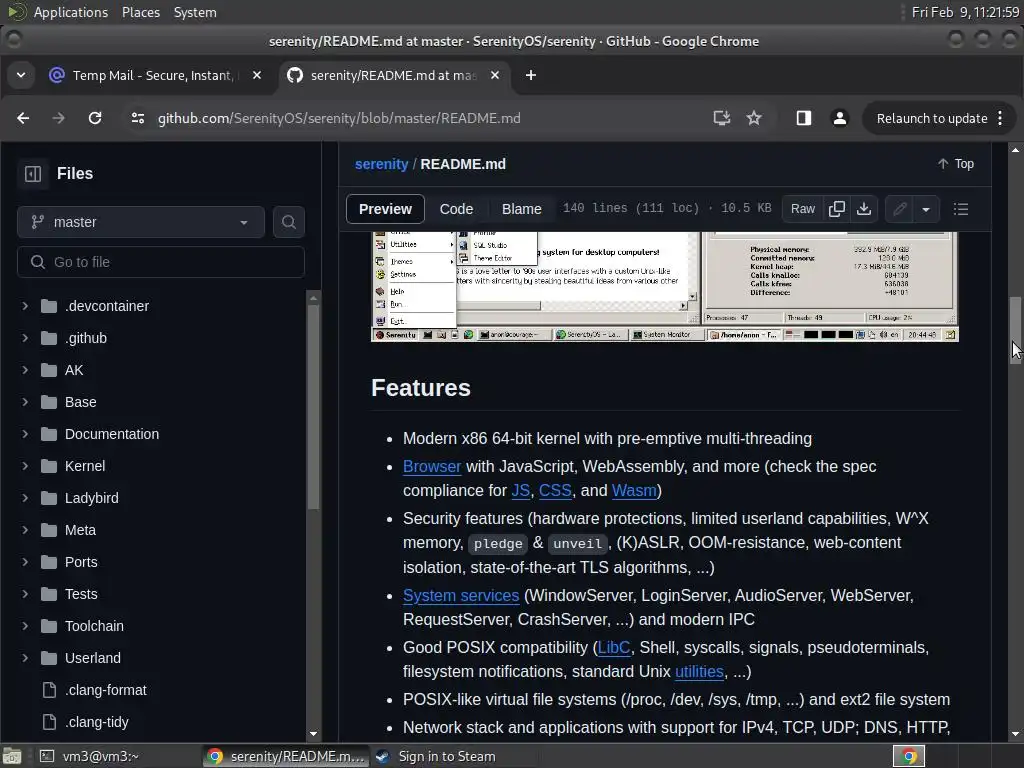Expand the Ladybird folder
The image size is (1024, 768).
[25, 498]
